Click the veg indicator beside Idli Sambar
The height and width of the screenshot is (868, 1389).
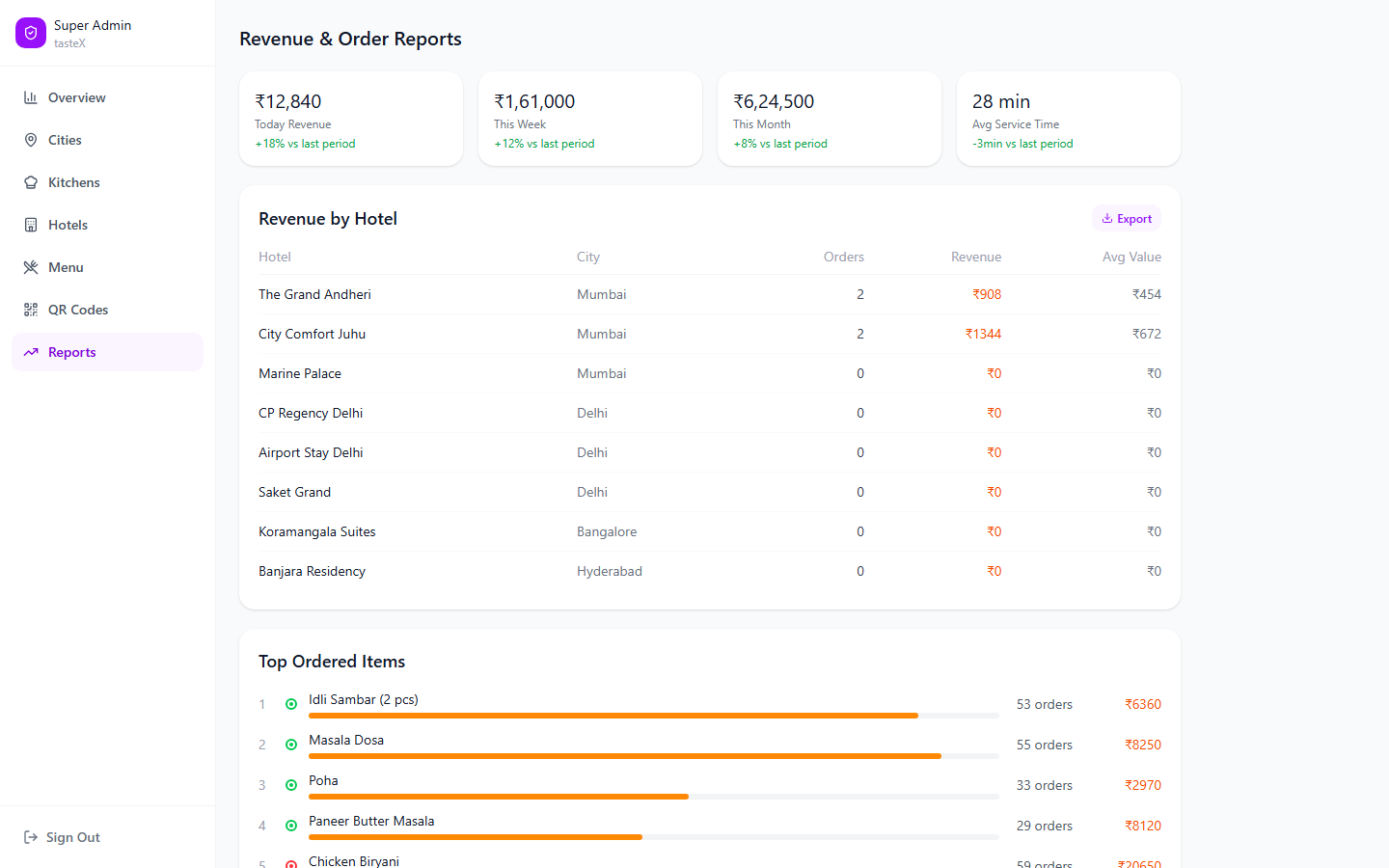tap(291, 704)
